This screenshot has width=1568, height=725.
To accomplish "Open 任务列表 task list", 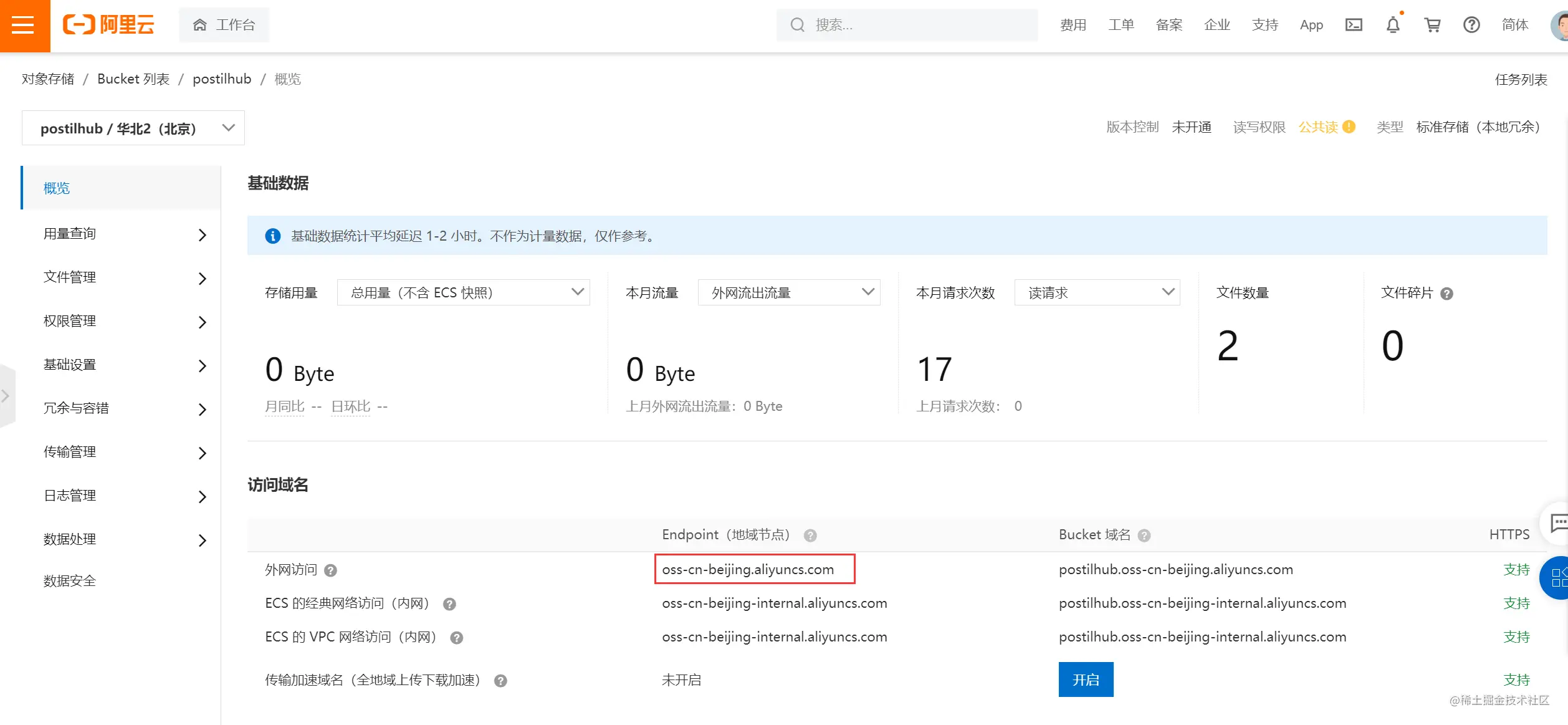I will [x=1521, y=79].
